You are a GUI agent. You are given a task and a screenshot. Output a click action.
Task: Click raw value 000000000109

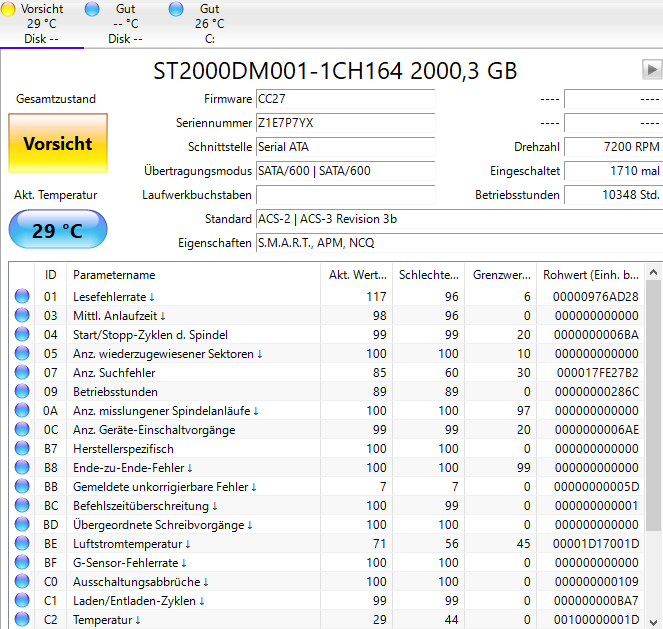597,582
